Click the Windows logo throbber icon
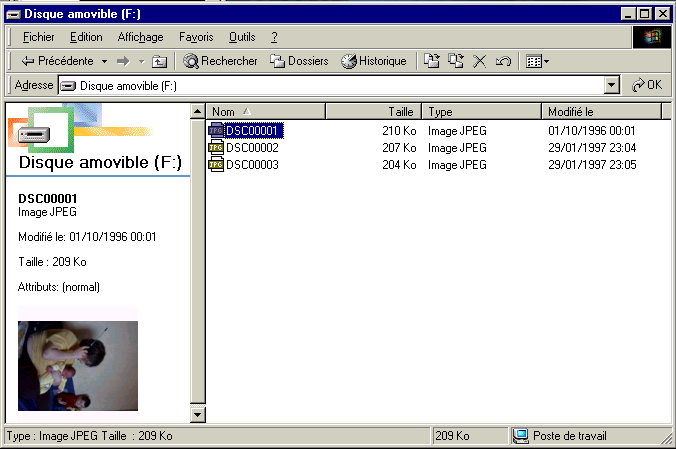The width and height of the screenshot is (676, 449). (x=652, y=37)
